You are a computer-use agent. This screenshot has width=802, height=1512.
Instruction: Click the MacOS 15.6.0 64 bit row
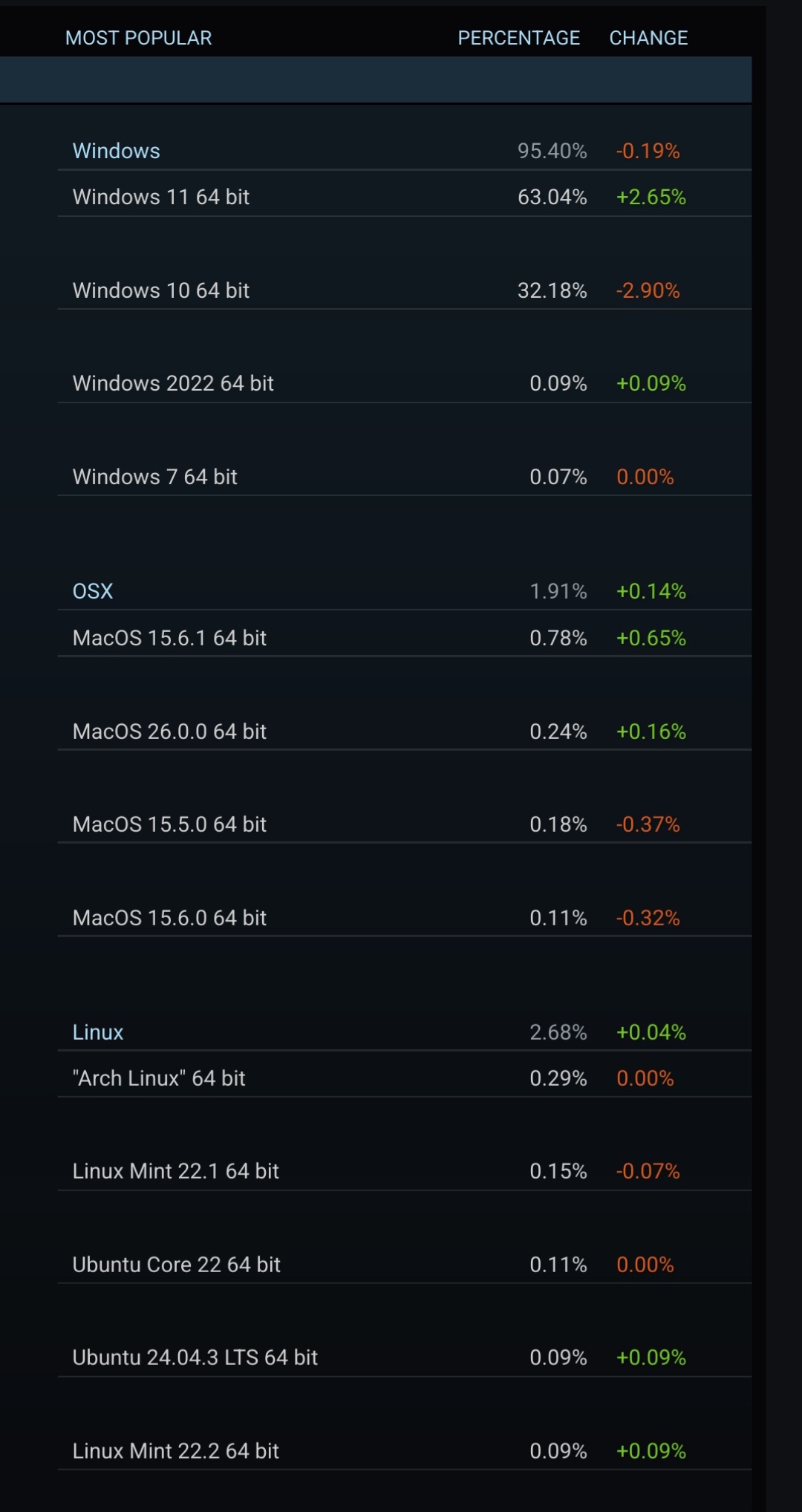click(169, 918)
